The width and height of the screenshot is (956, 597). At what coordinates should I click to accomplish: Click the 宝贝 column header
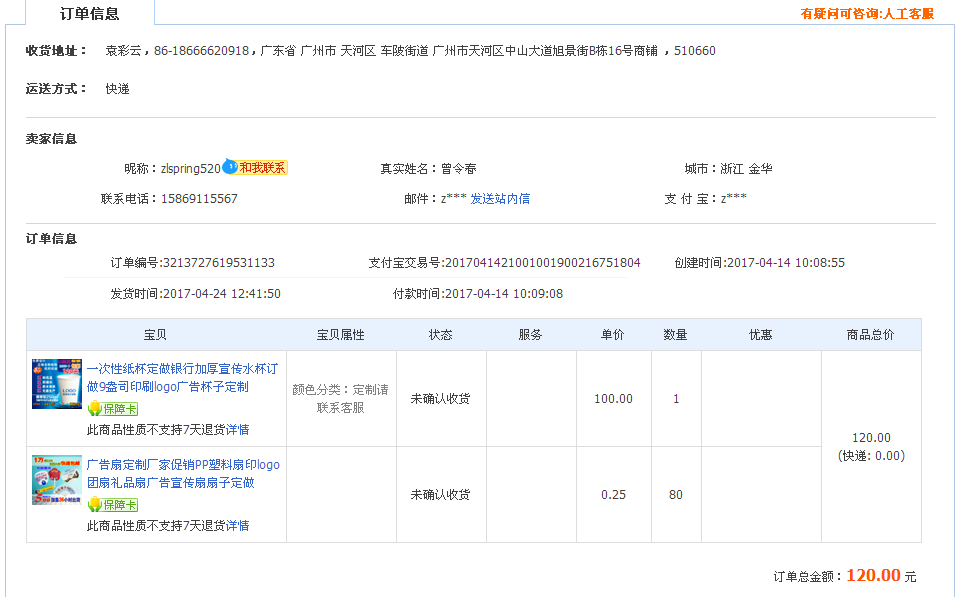[x=156, y=335]
